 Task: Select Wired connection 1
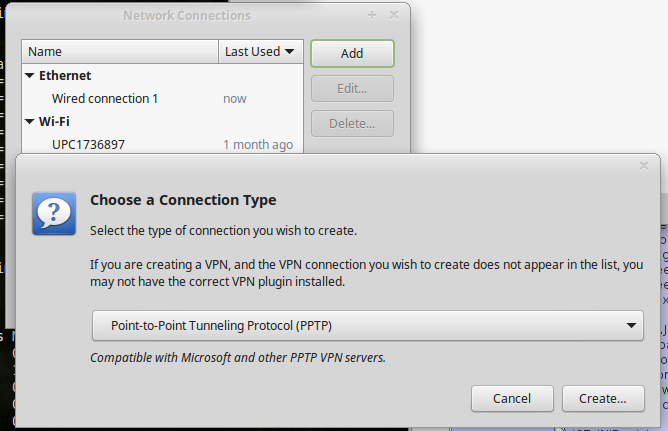tap(162, 98)
